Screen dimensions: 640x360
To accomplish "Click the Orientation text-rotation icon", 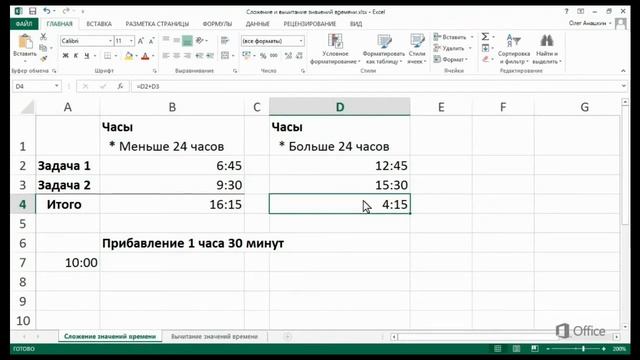I will pos(199,40).
